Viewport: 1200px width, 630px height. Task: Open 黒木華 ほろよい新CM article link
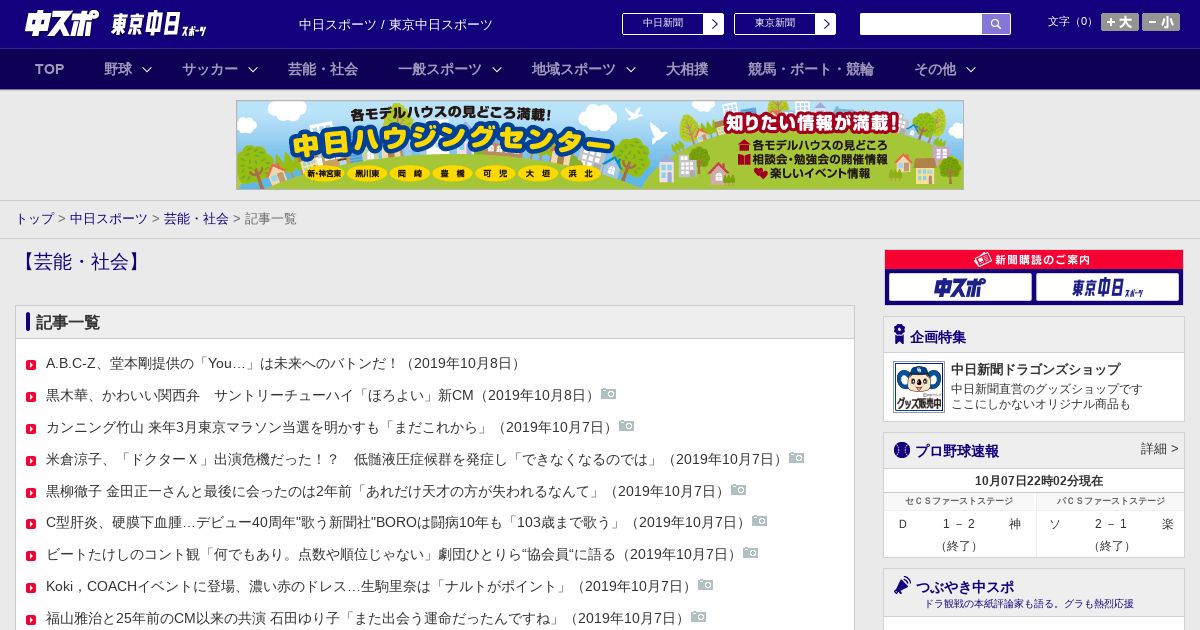(322, 395)
